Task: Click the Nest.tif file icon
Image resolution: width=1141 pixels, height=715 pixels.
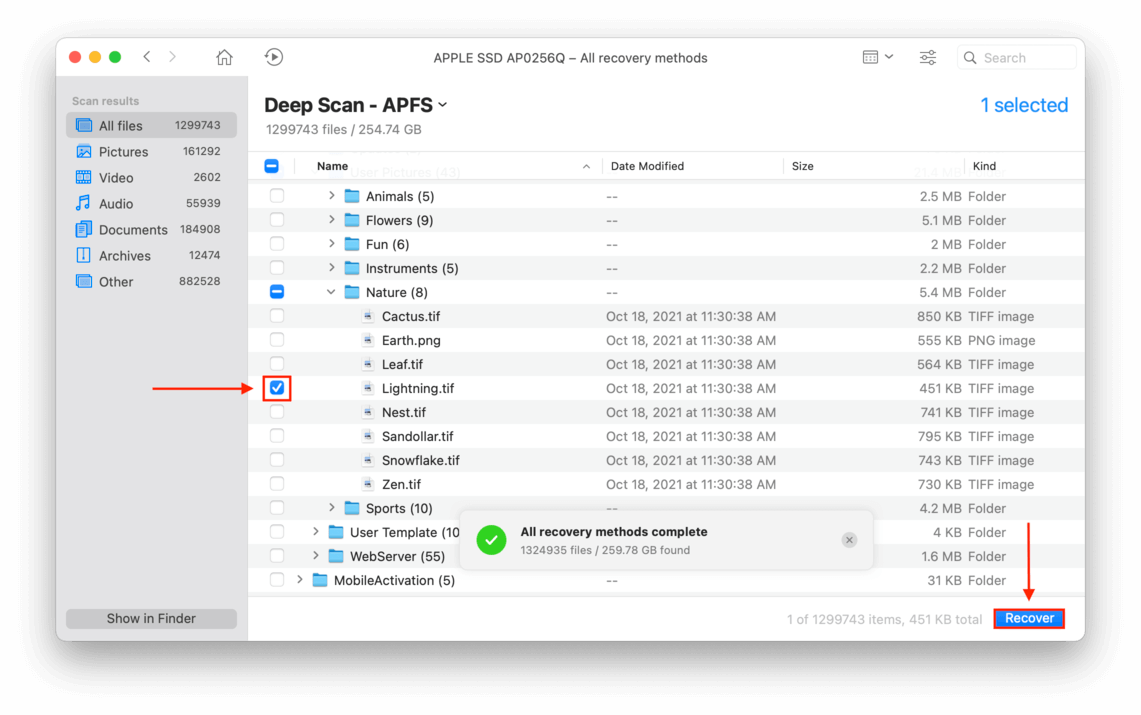Action: [368, 412]
